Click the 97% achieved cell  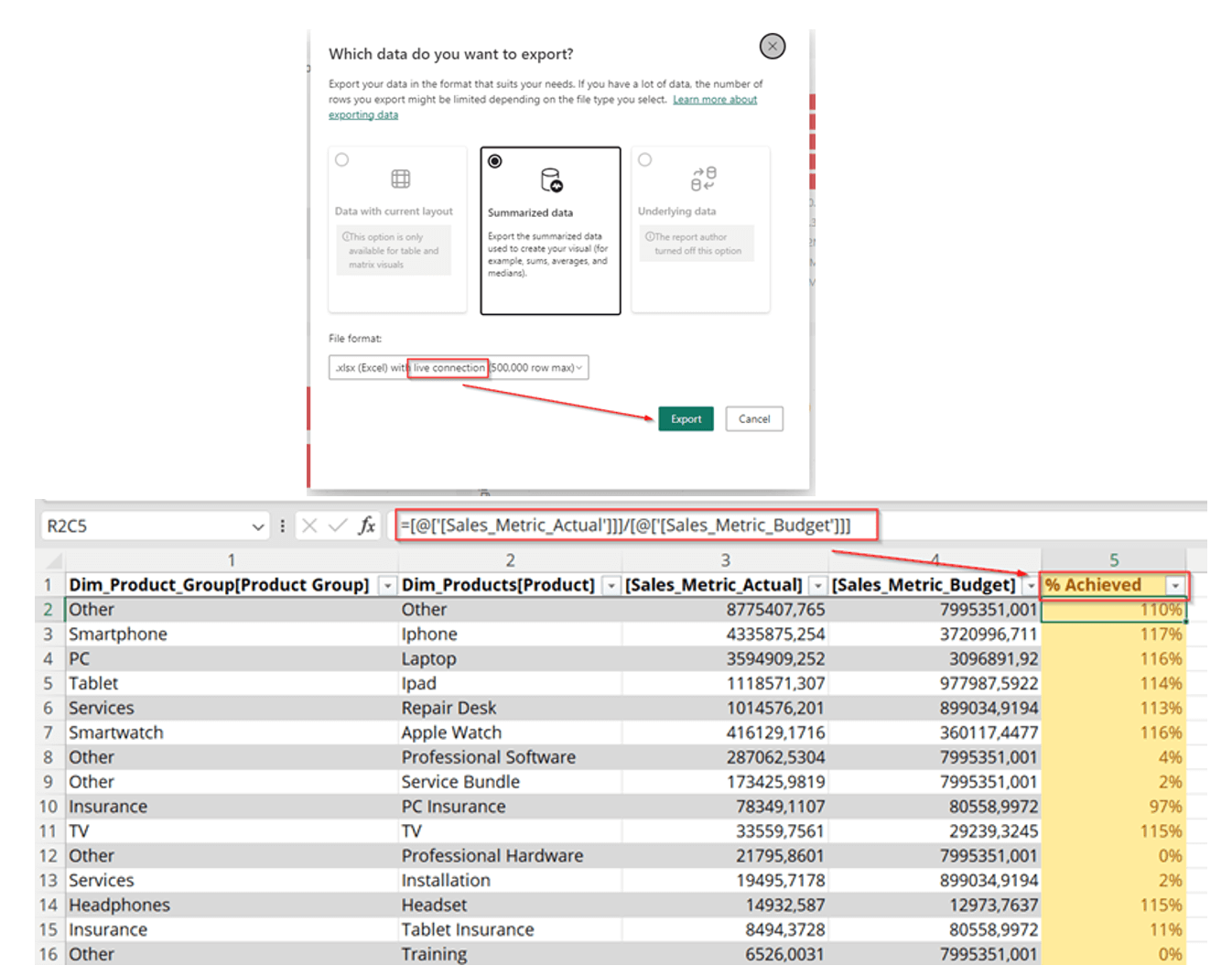pos(1114,807)
